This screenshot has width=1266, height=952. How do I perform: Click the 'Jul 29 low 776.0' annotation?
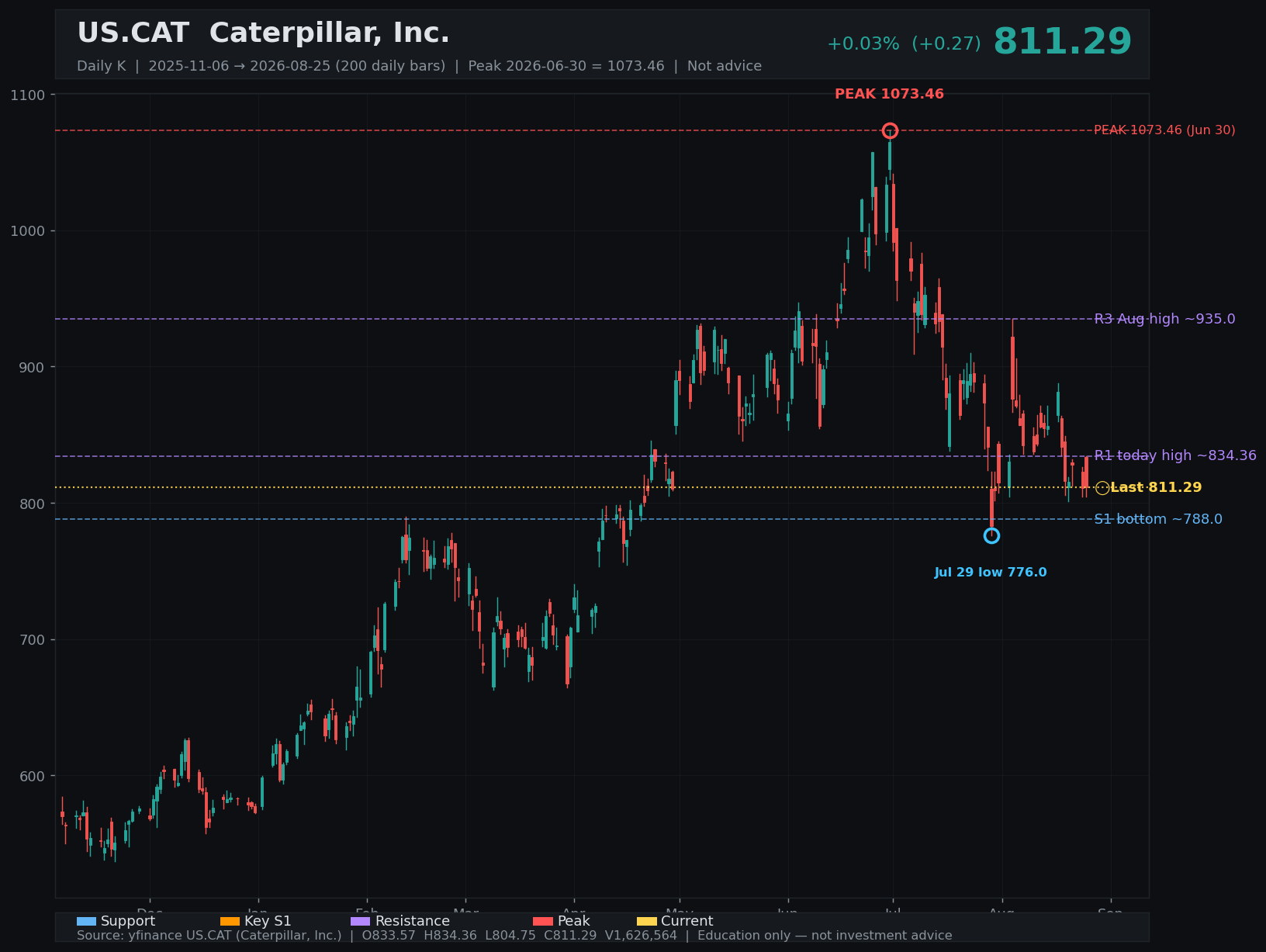tap(991, 573)
